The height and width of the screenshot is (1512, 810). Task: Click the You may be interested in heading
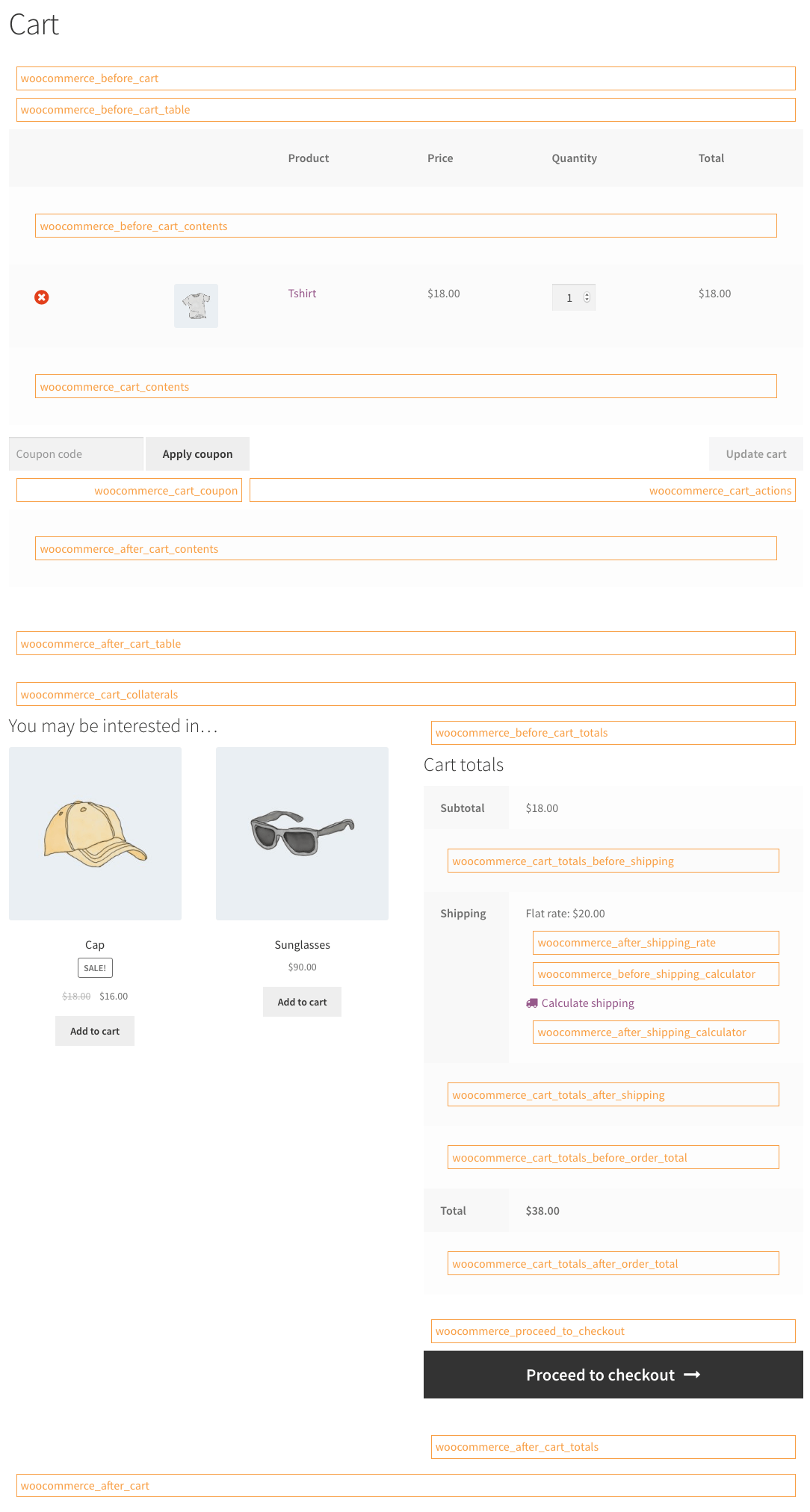(x=113, y=726)
